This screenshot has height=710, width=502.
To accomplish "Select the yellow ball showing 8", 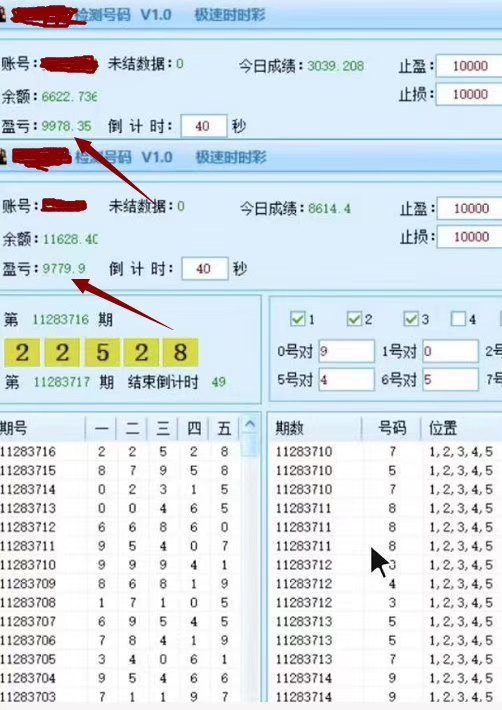I will tap(181, 352).
